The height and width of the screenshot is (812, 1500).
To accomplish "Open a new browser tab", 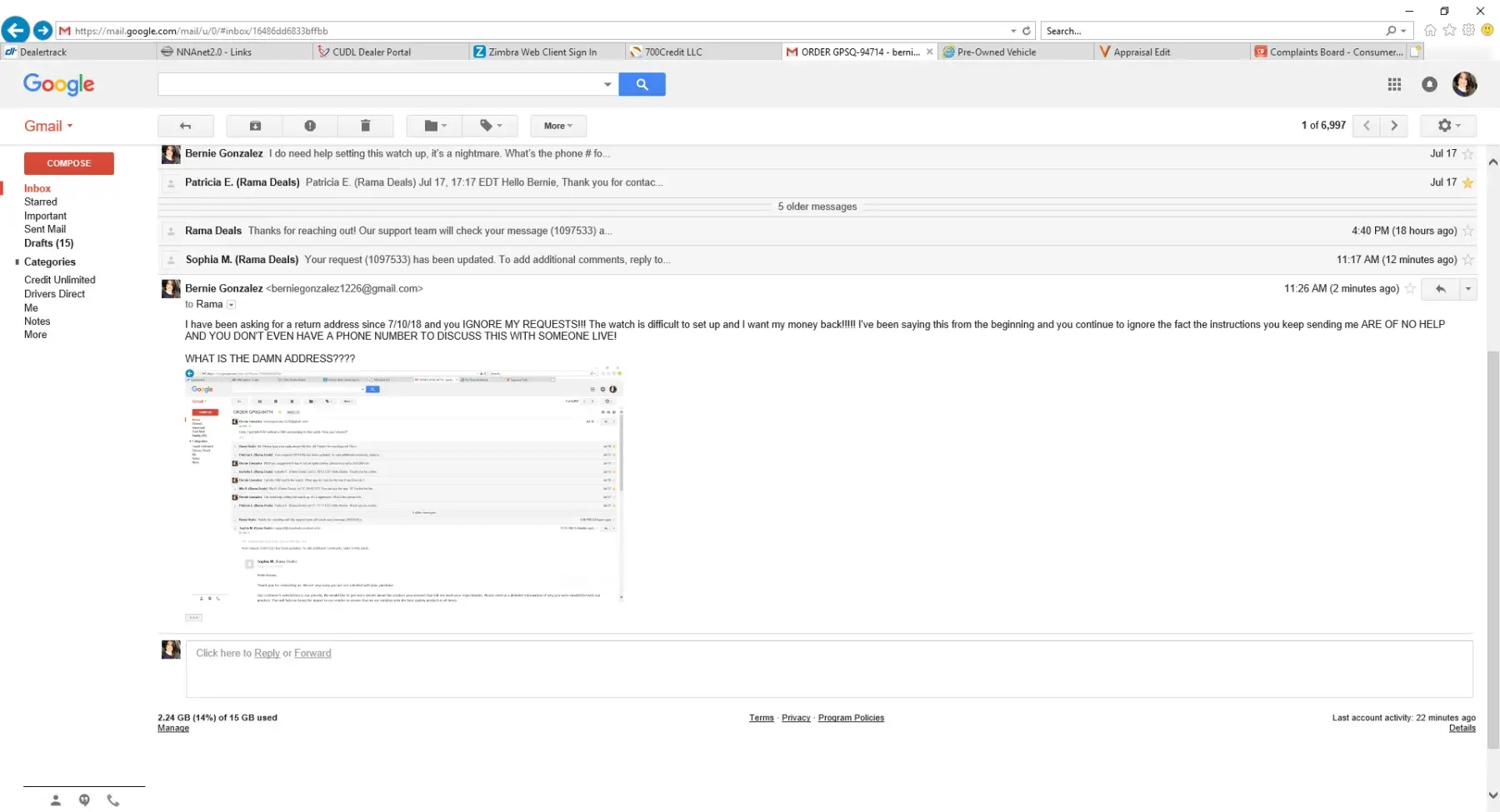I will (x=1415, y=52).
